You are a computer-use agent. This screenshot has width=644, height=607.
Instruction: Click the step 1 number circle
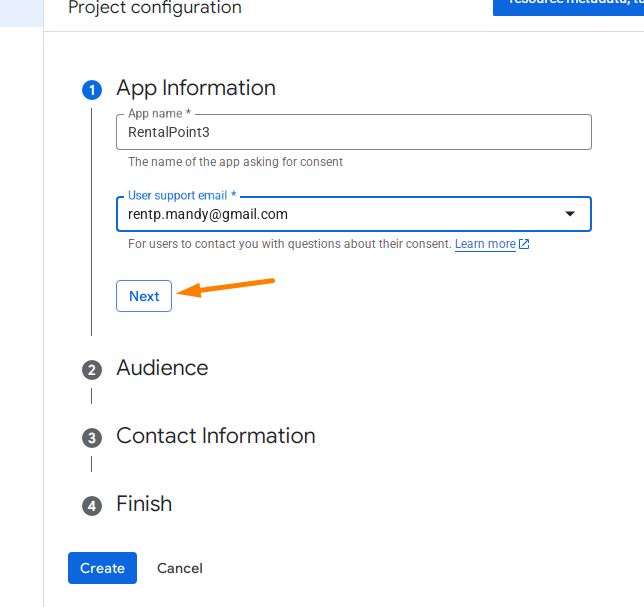click(92, 90)
